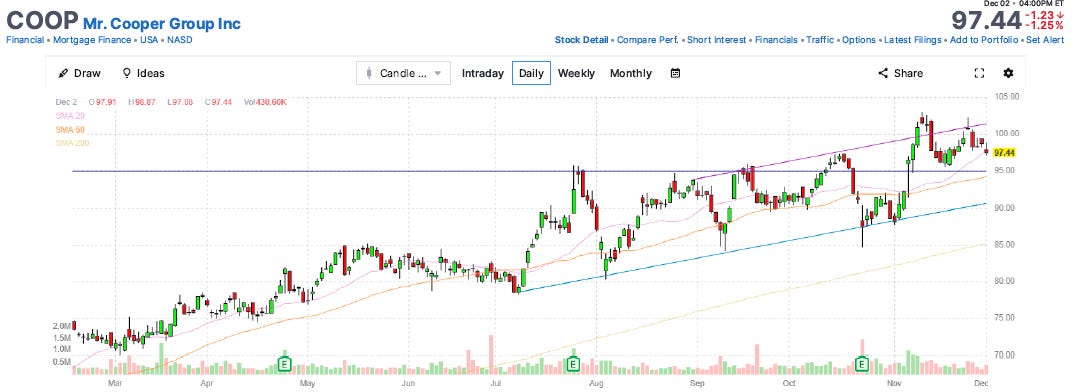The width and height of the screenshot is (1073, 392).
Task: Click the earnings E marker before November
Action: tap(862, 363)
